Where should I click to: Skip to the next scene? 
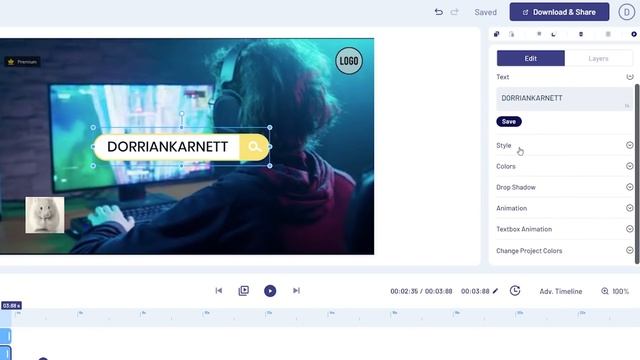coord(296,291)
